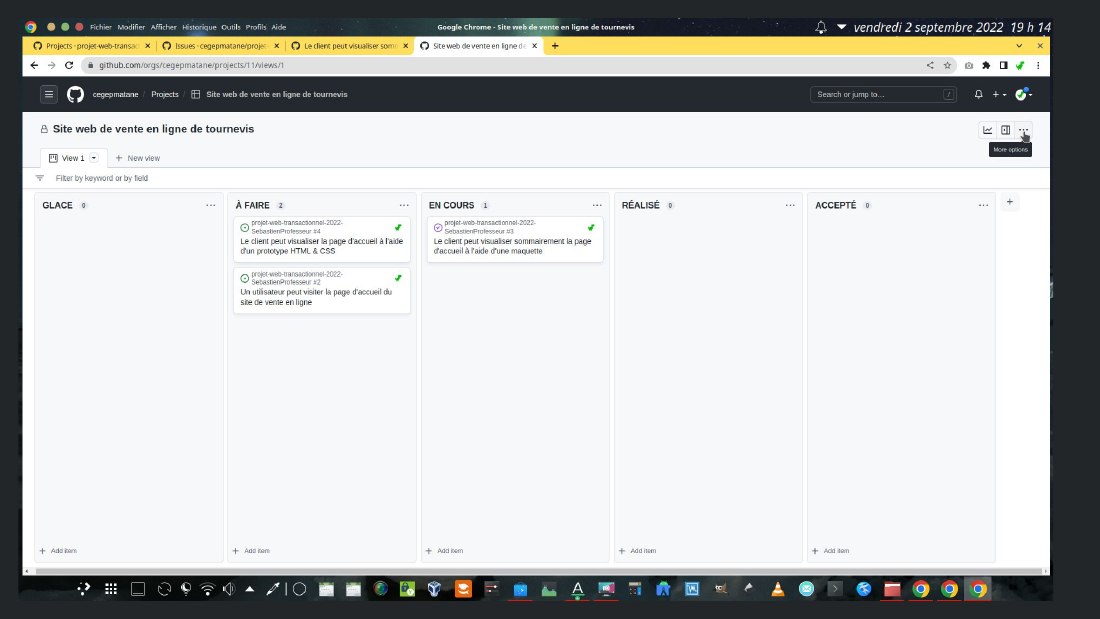The image size is (1100, 619).
Task: Click the open issue status icon on card #4
Action: pos(245,227)
